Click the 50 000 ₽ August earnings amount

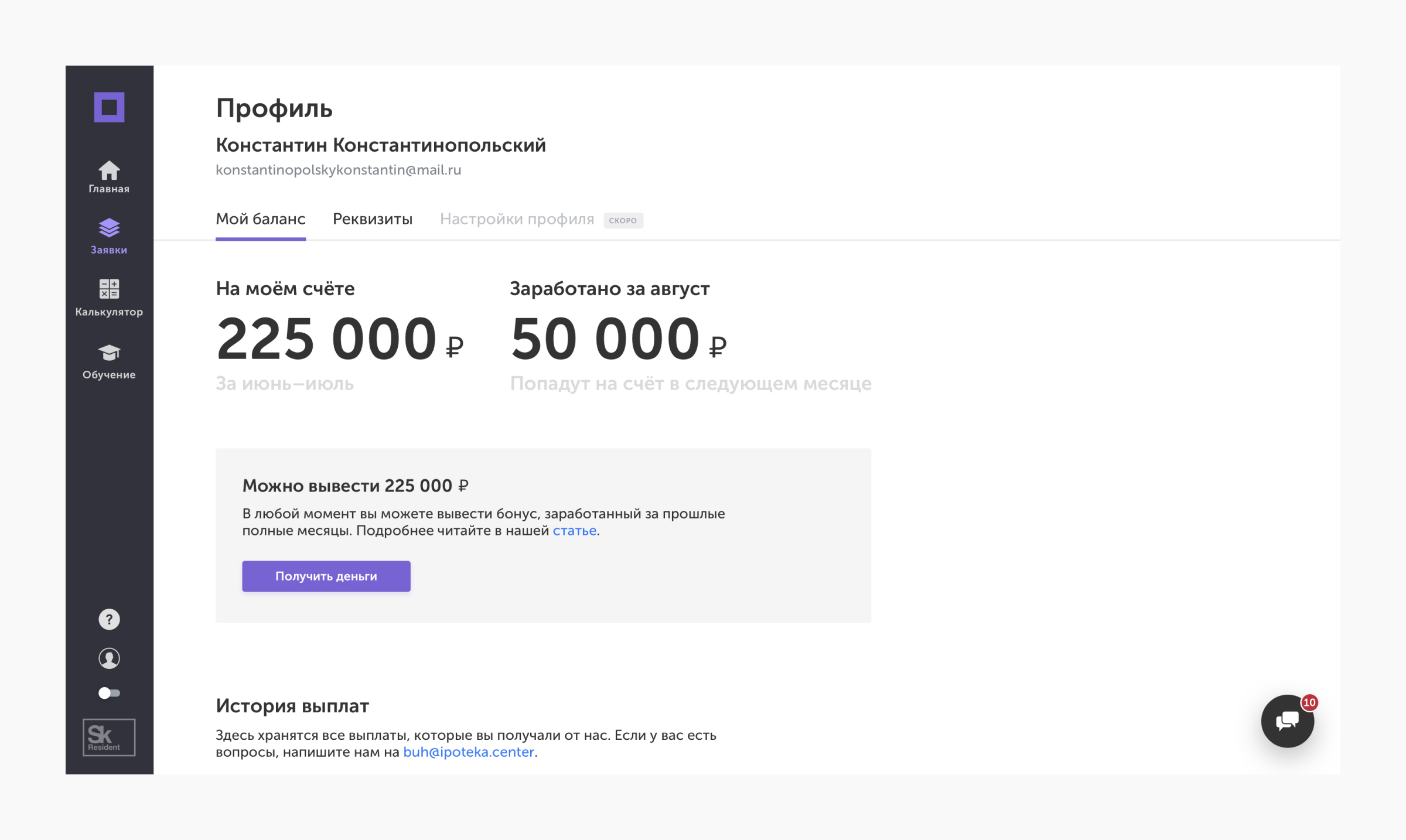point(619,339)
